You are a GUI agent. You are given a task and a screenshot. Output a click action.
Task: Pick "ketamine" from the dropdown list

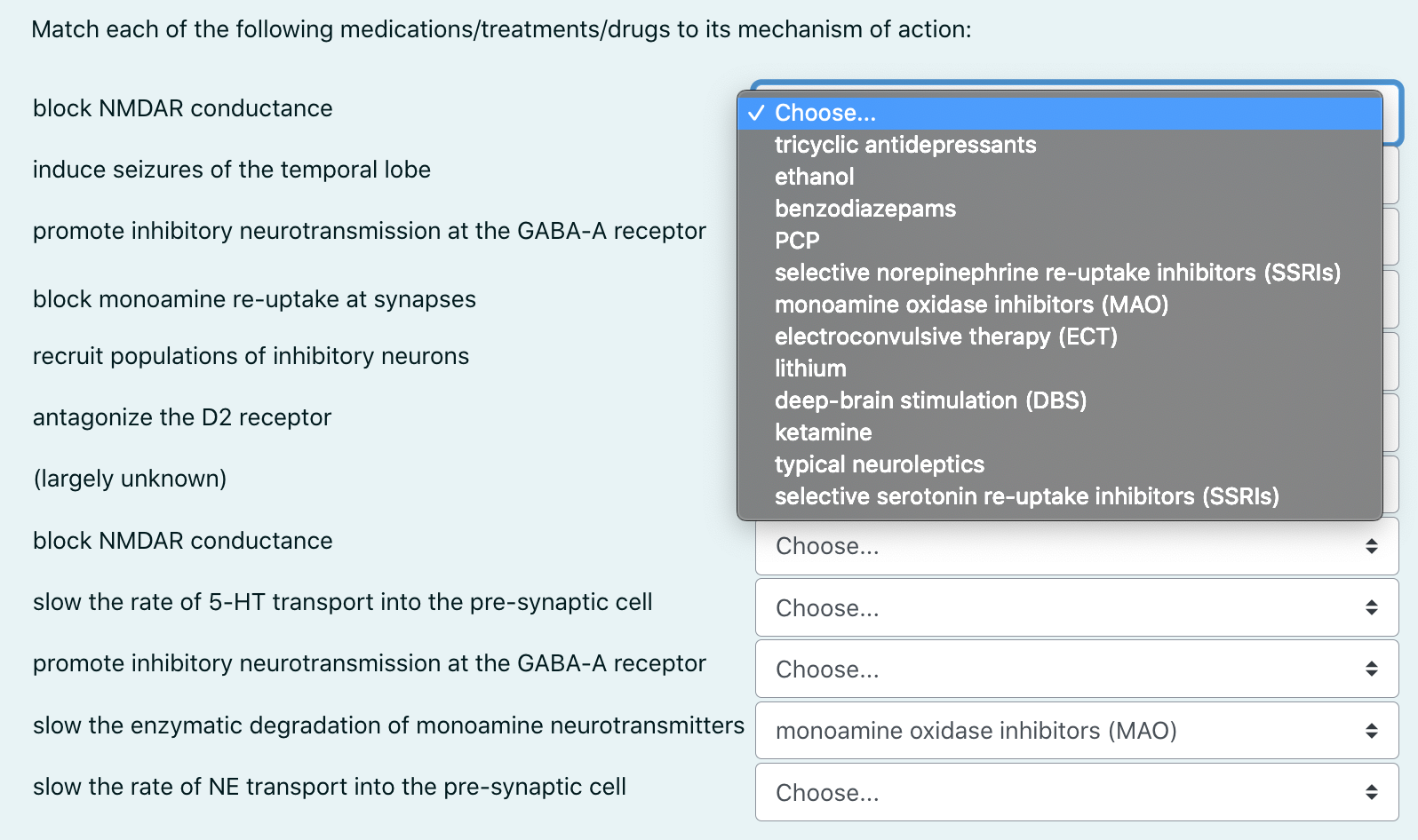[823, 432]
